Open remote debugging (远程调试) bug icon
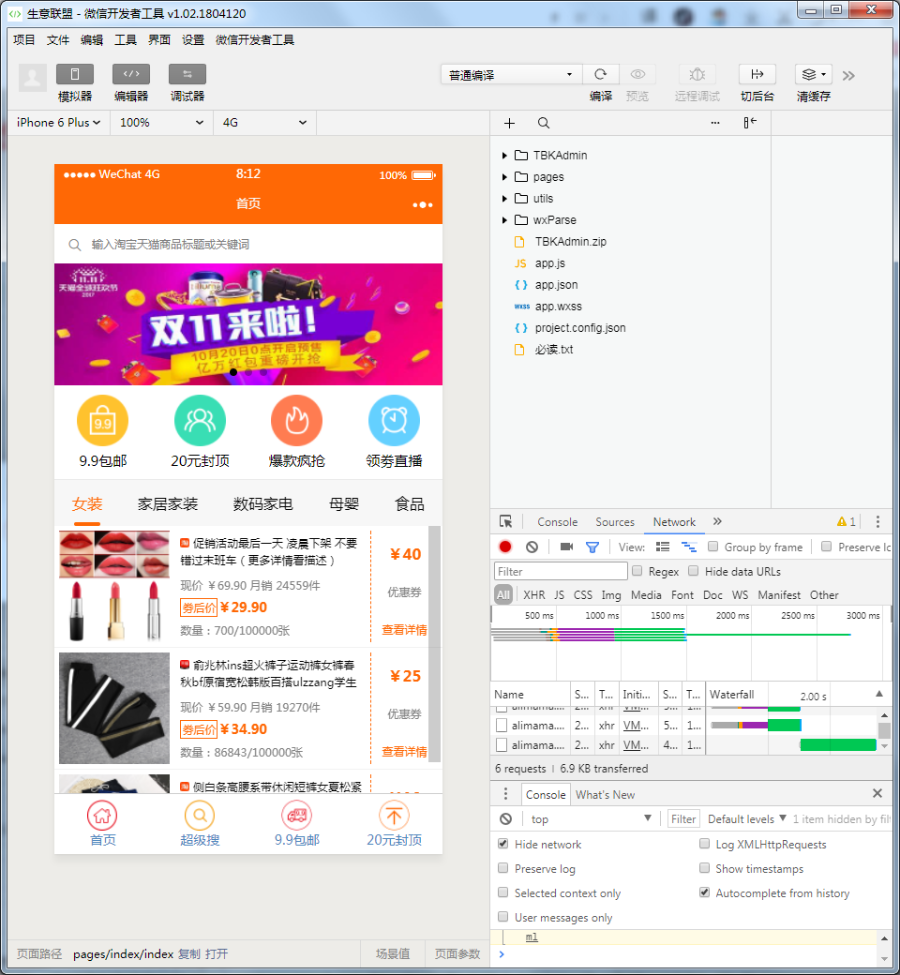The image size is (900, 975). coord(697,74)
